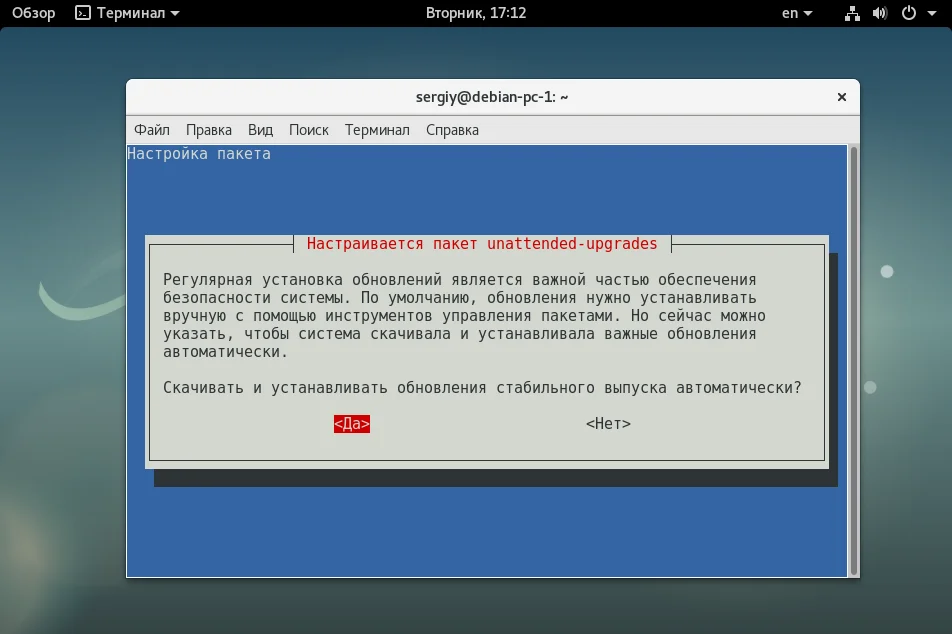The width and height of the screenshot is (952, 634).
Task: Click the question Скачивать и устанавливать обновления
Action: (482, 387)
